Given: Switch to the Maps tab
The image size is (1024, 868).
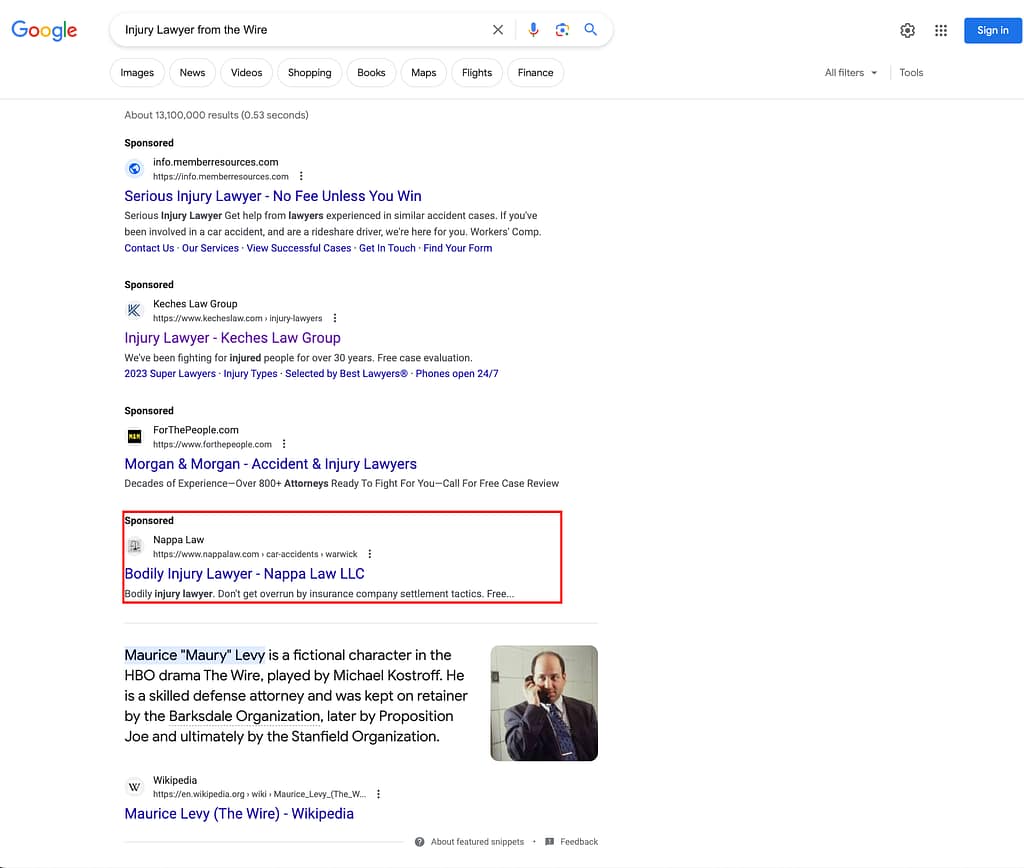Looking at the screenshot, I should [x=423, y=72].
